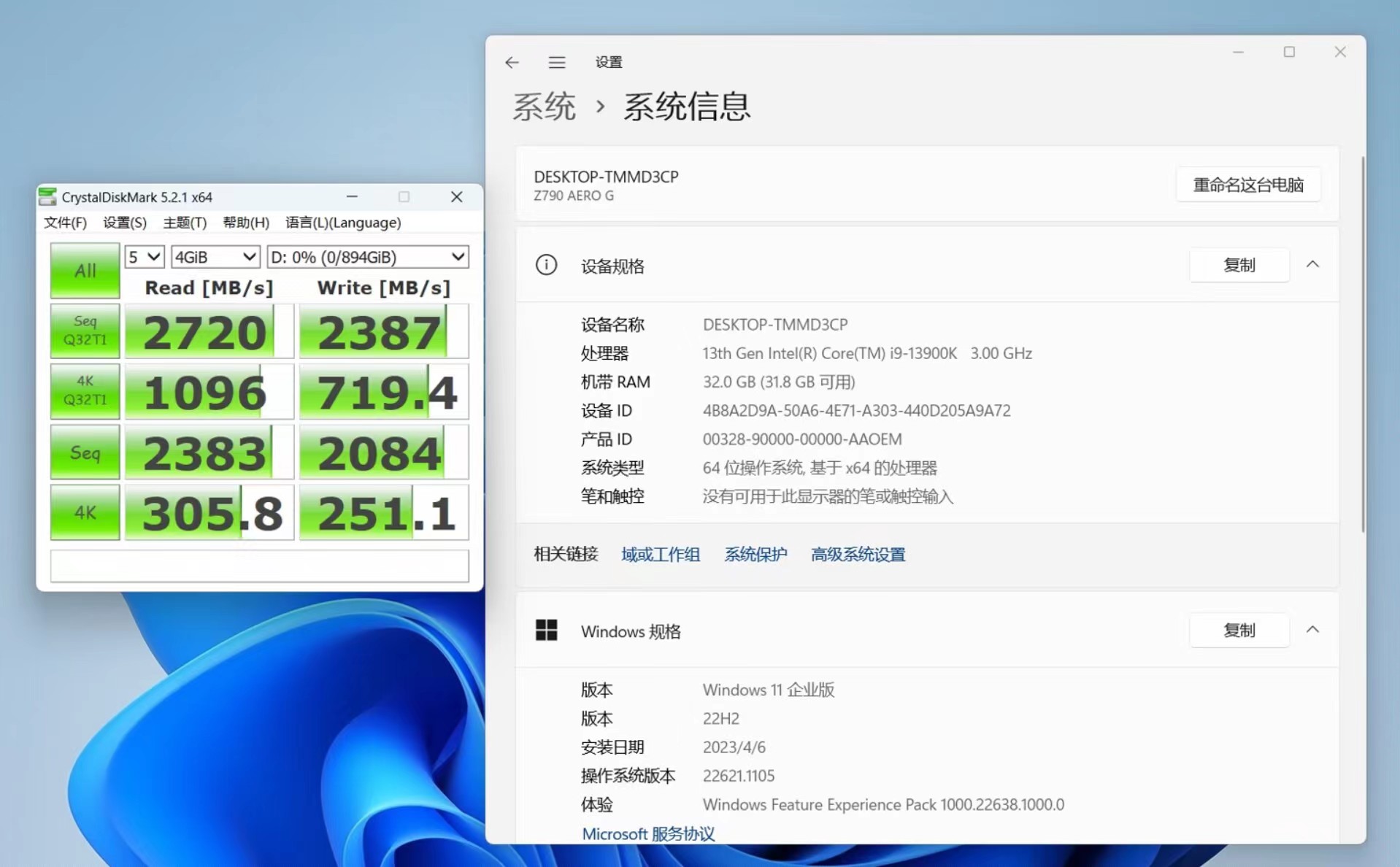Start the plain 4K benchmark test
This screenshot has width=1400, height=867.
[85, 512]
